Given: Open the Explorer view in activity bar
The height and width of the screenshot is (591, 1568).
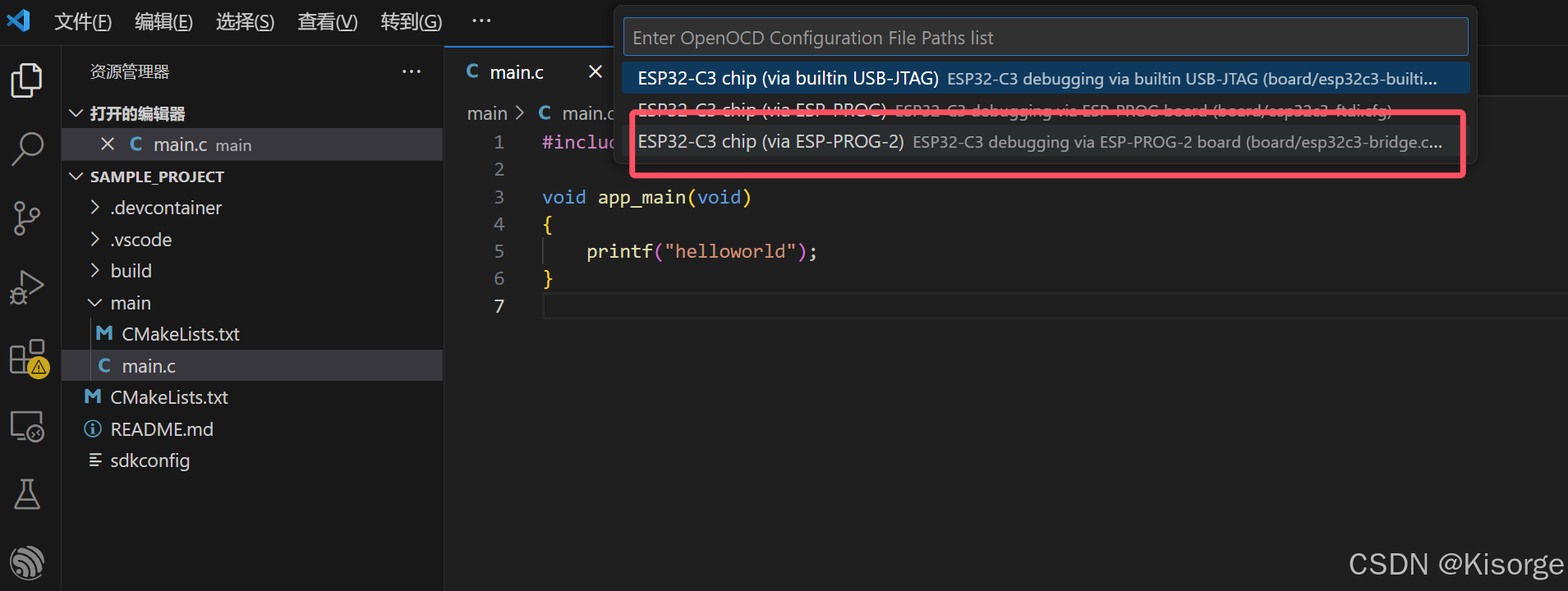Looking at the screenshot, I should pos(27,80).
